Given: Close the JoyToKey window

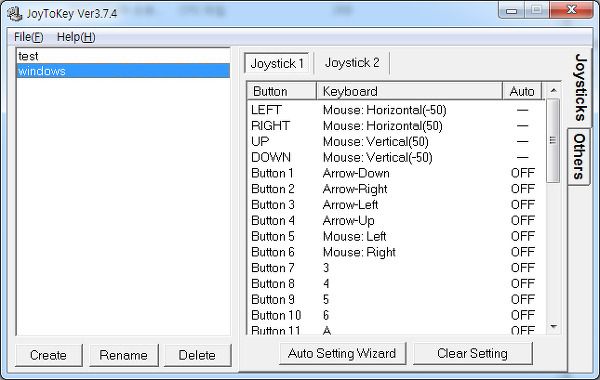Looking at the screenshot, I should pos(571,10).
